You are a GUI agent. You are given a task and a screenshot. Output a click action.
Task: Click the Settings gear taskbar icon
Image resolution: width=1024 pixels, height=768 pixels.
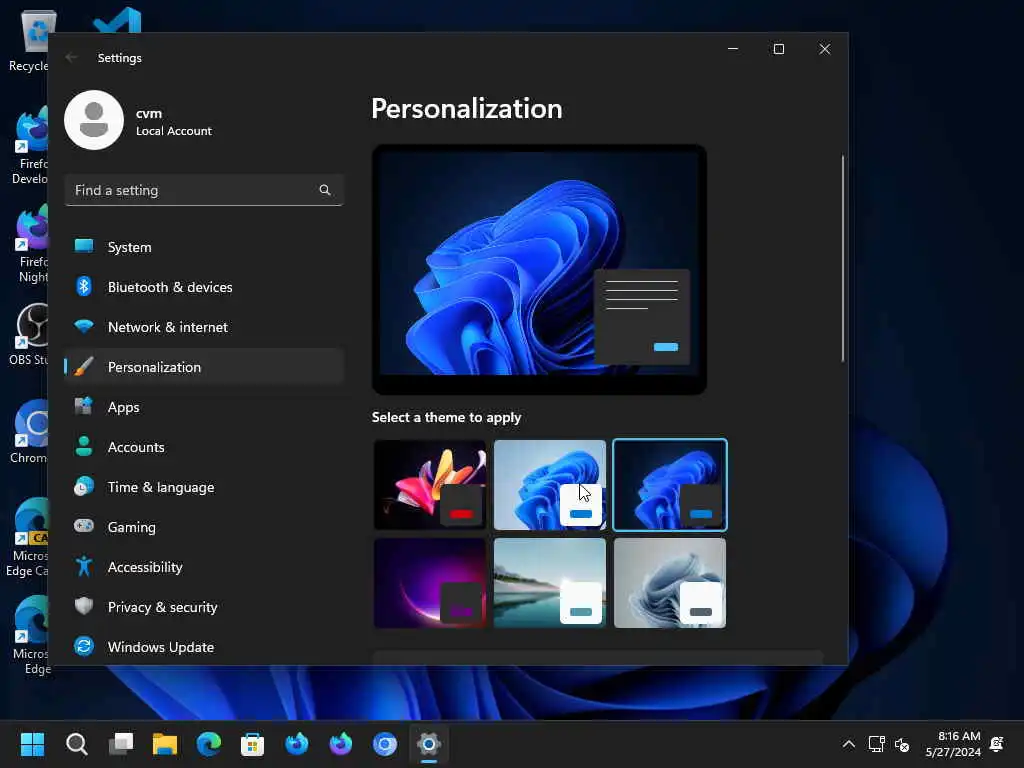pyautogui.click(x=429, y=744)
